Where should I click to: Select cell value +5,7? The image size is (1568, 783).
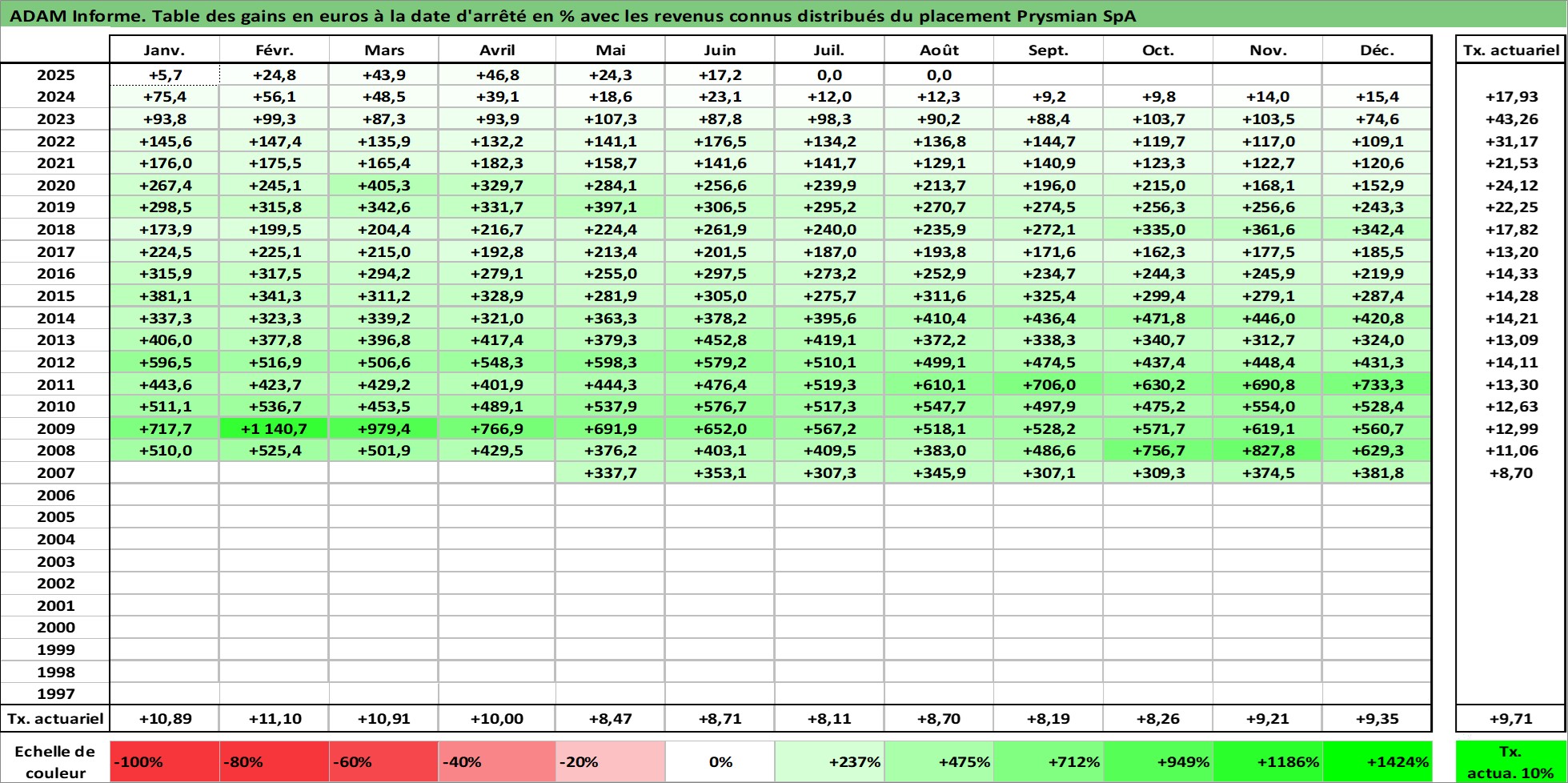point(164,74)
